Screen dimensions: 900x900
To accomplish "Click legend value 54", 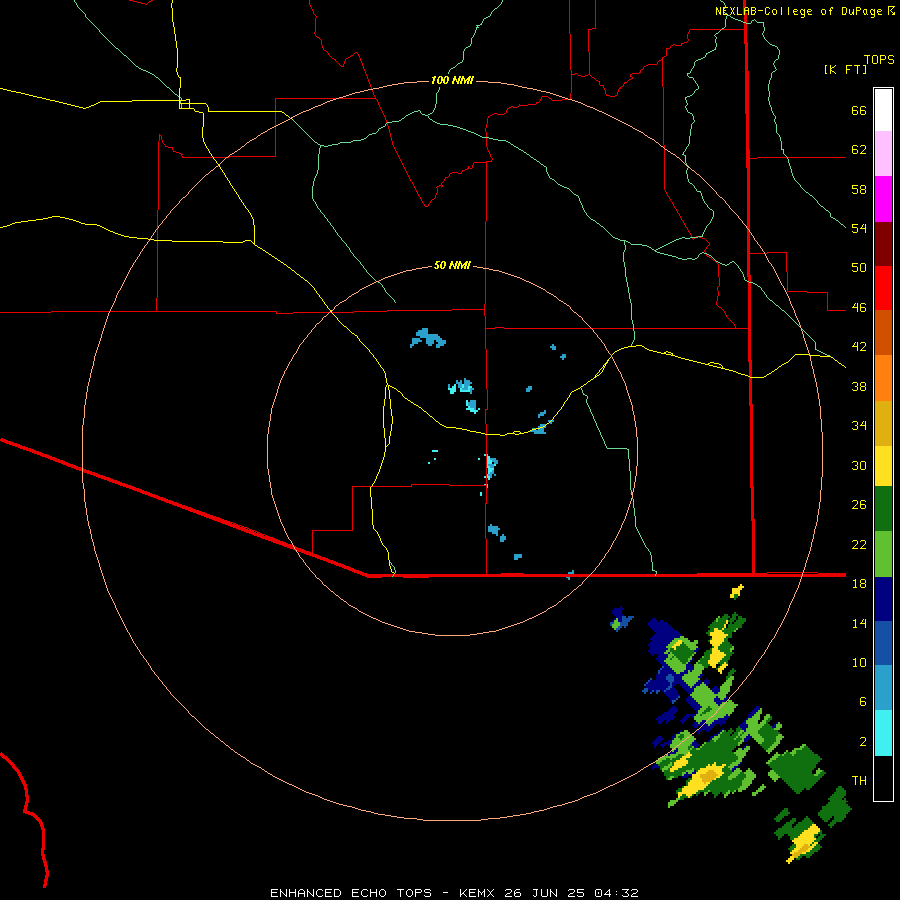I will click(x=859, y=228).
